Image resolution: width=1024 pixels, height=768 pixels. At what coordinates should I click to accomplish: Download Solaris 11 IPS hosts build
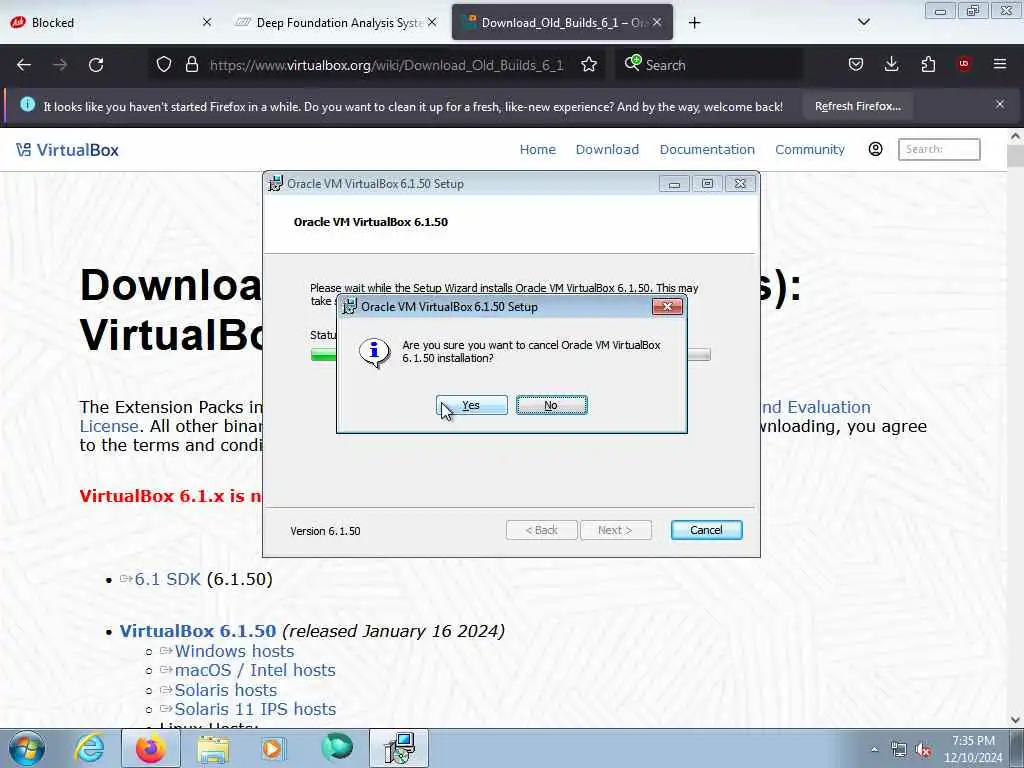coord(255,709)
